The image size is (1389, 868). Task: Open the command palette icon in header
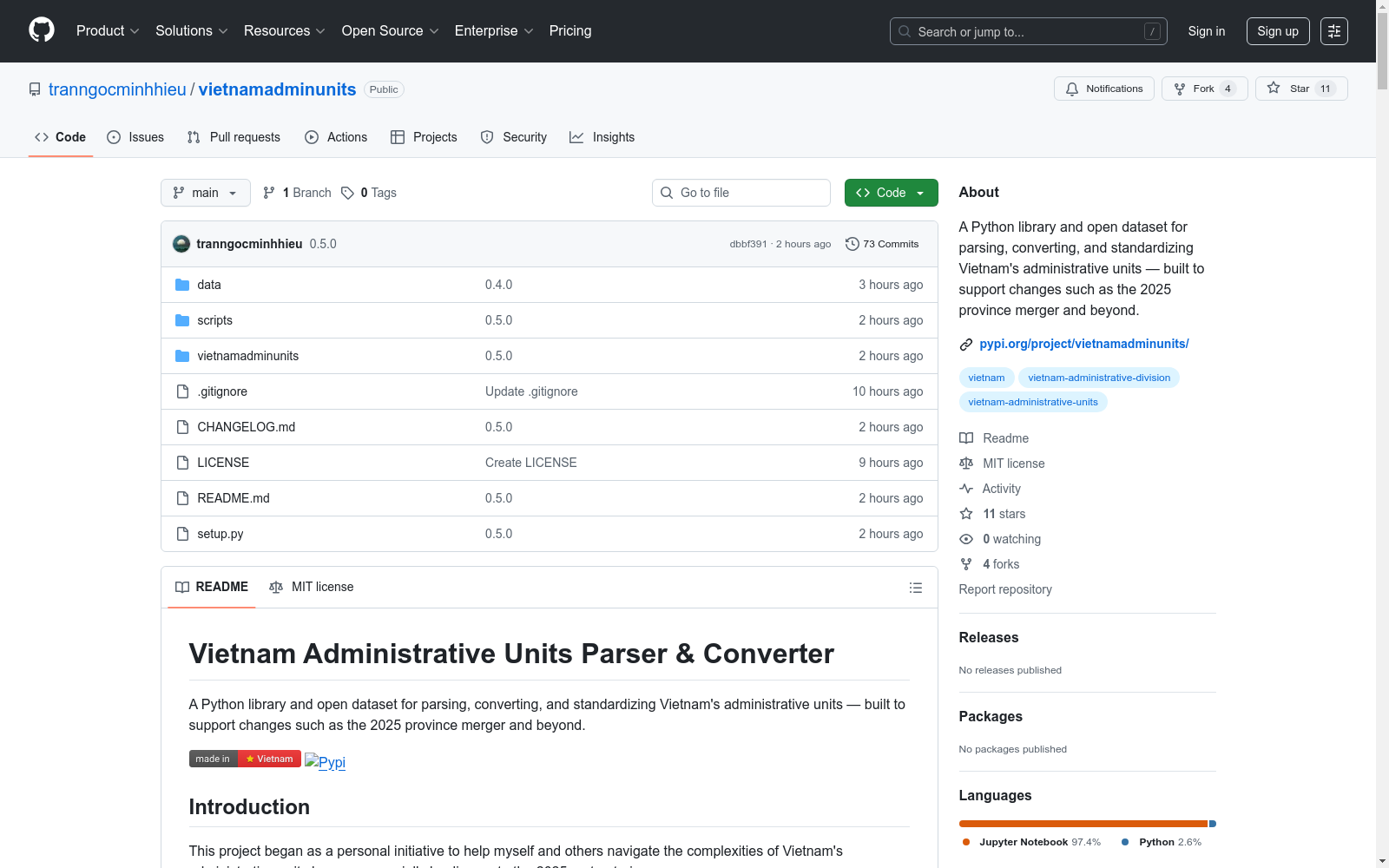point(1334,31)
